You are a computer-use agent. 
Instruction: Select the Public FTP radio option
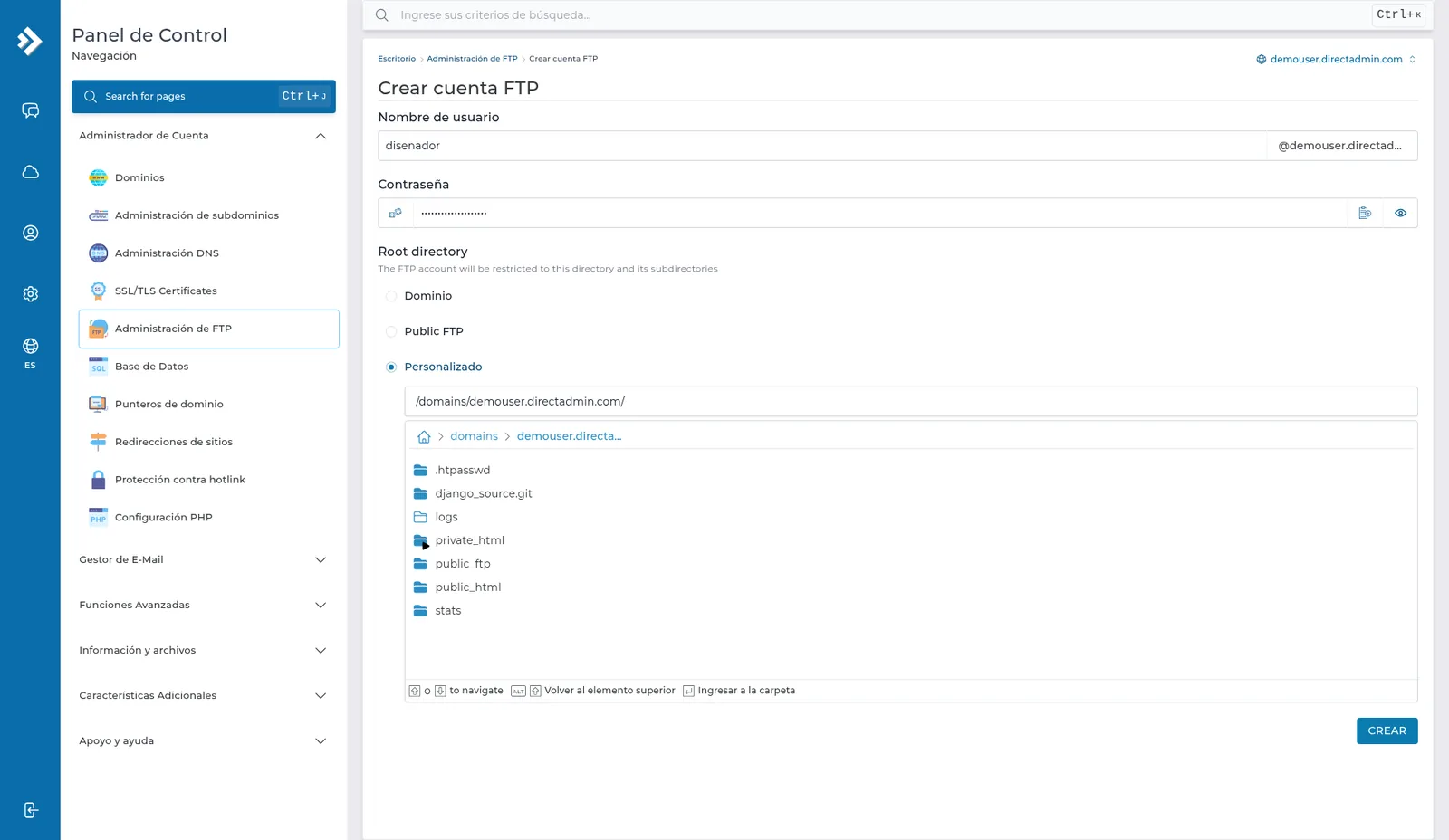[x=391, y=331]
